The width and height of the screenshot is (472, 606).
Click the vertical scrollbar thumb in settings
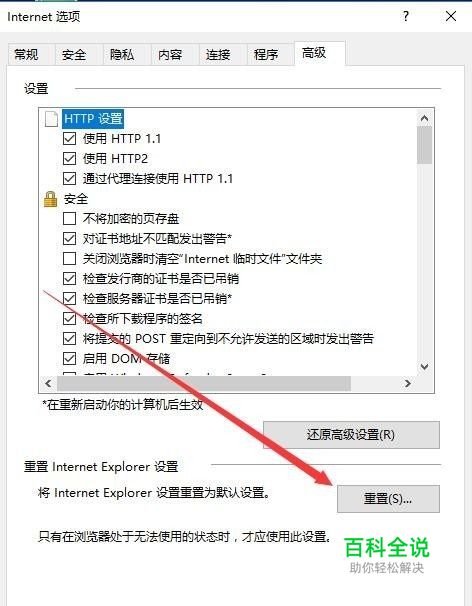pos(424,145)
